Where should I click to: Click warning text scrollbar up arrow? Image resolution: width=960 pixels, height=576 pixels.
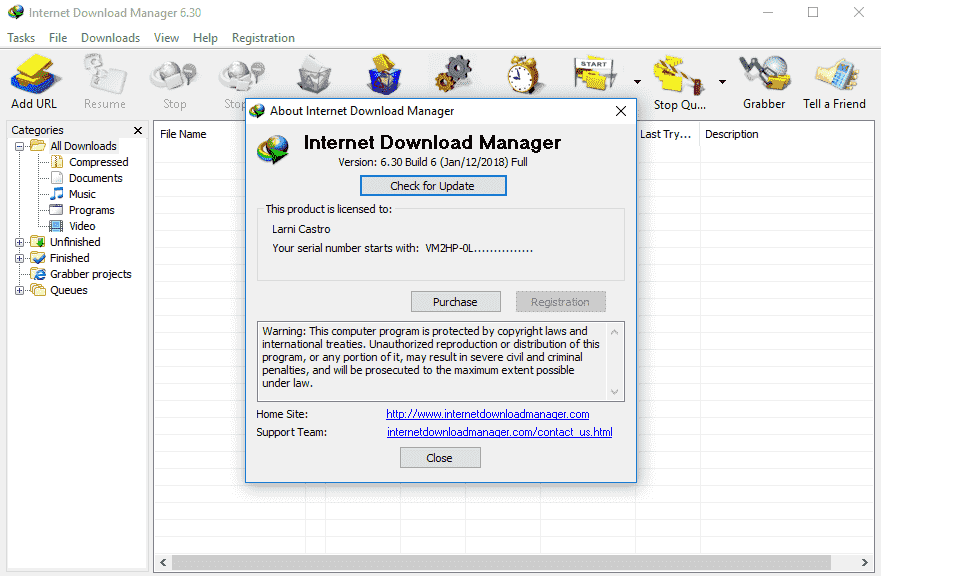point(615,332)
